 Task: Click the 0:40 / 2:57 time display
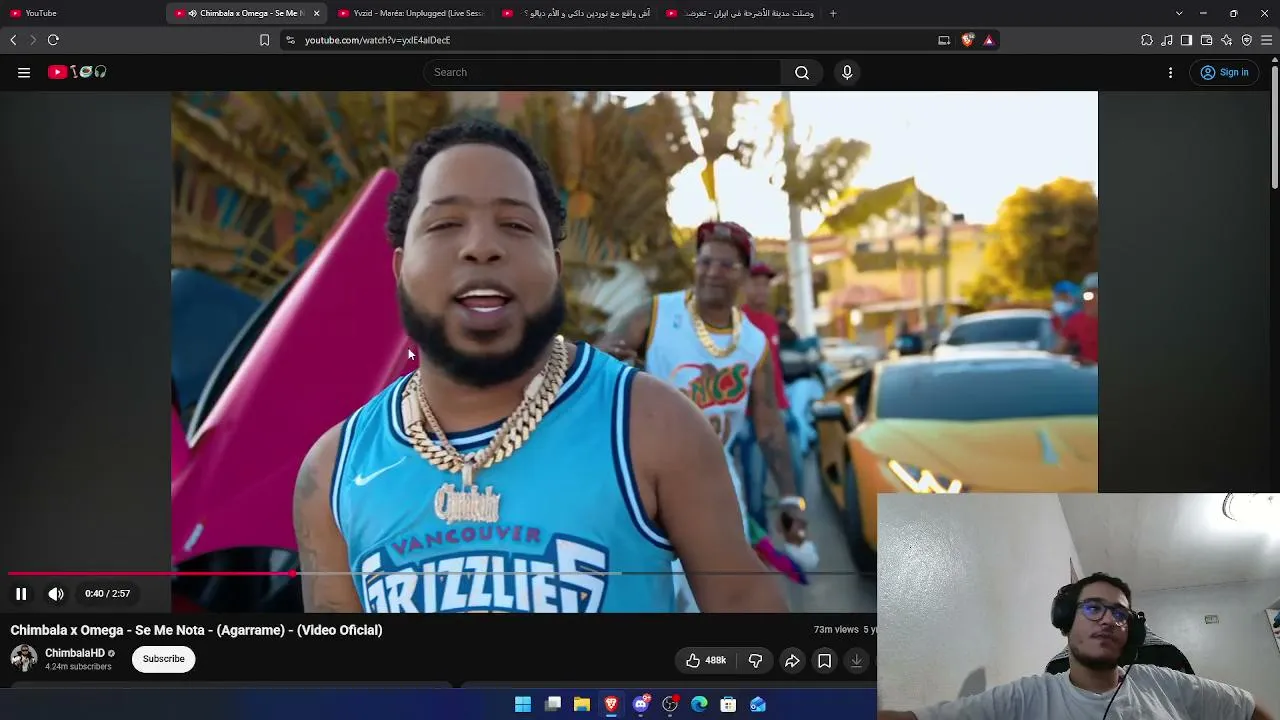[x=108, y=594]
